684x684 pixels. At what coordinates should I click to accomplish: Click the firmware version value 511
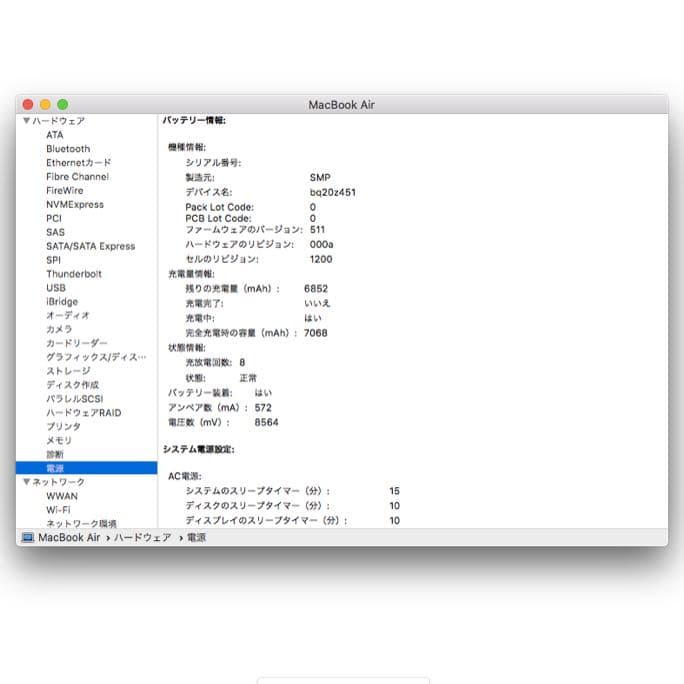click(317, 229)
